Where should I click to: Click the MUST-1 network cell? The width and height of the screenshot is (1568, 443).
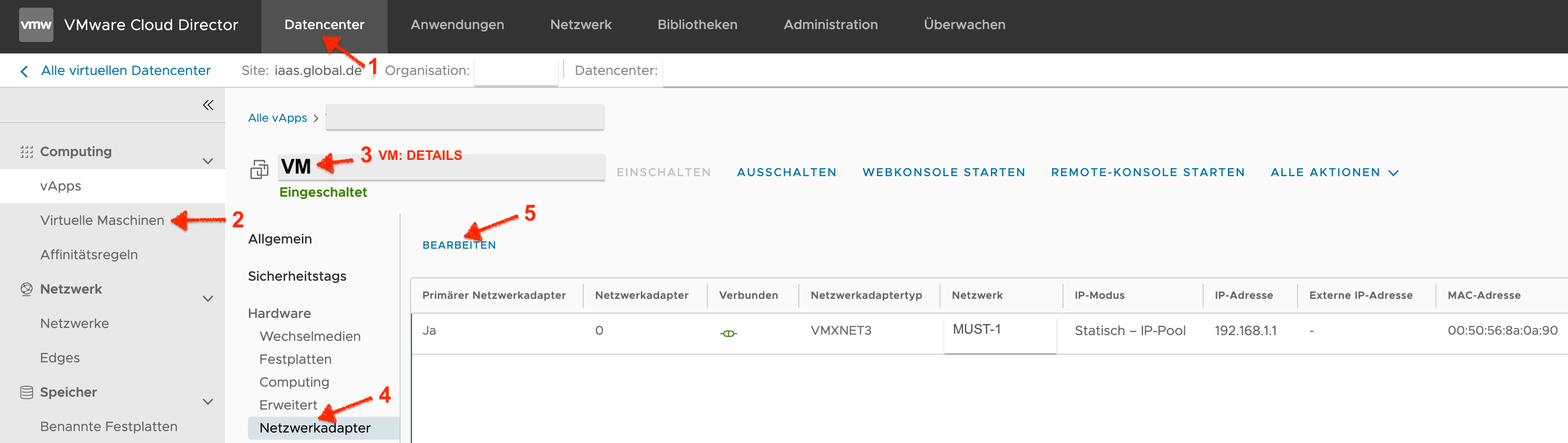coord(976,330)
